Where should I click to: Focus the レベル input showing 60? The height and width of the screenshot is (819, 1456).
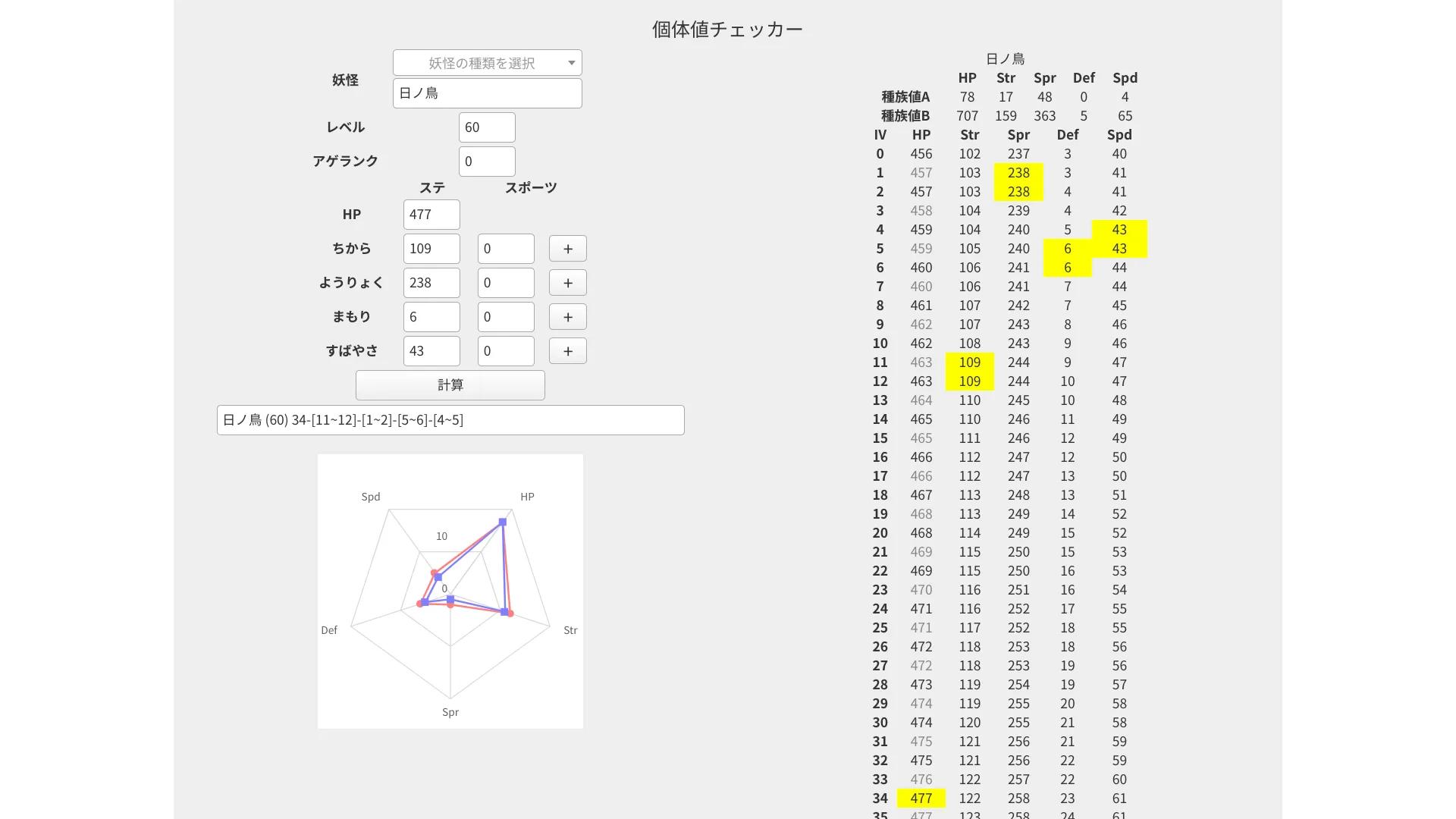point(487,127)
